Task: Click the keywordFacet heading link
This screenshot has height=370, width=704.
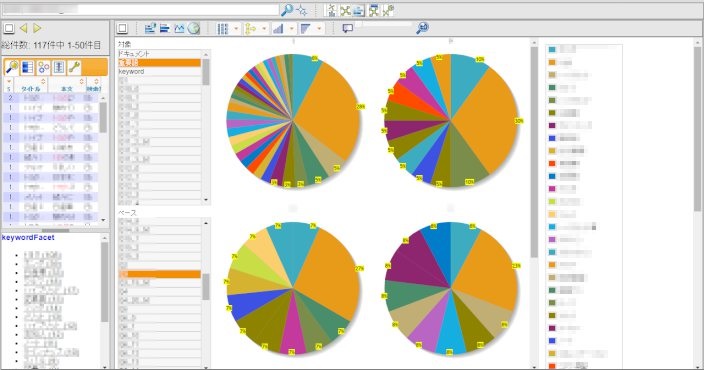Action: coord(28,237)
